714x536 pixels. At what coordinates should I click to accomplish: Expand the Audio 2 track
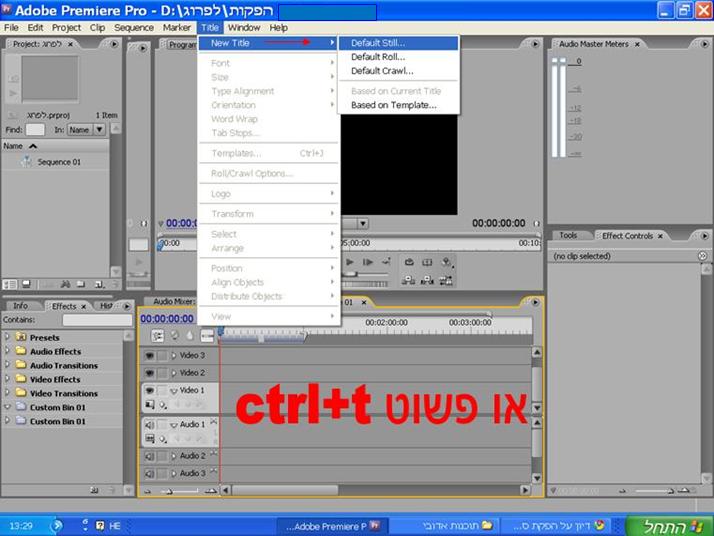point(173,456)
